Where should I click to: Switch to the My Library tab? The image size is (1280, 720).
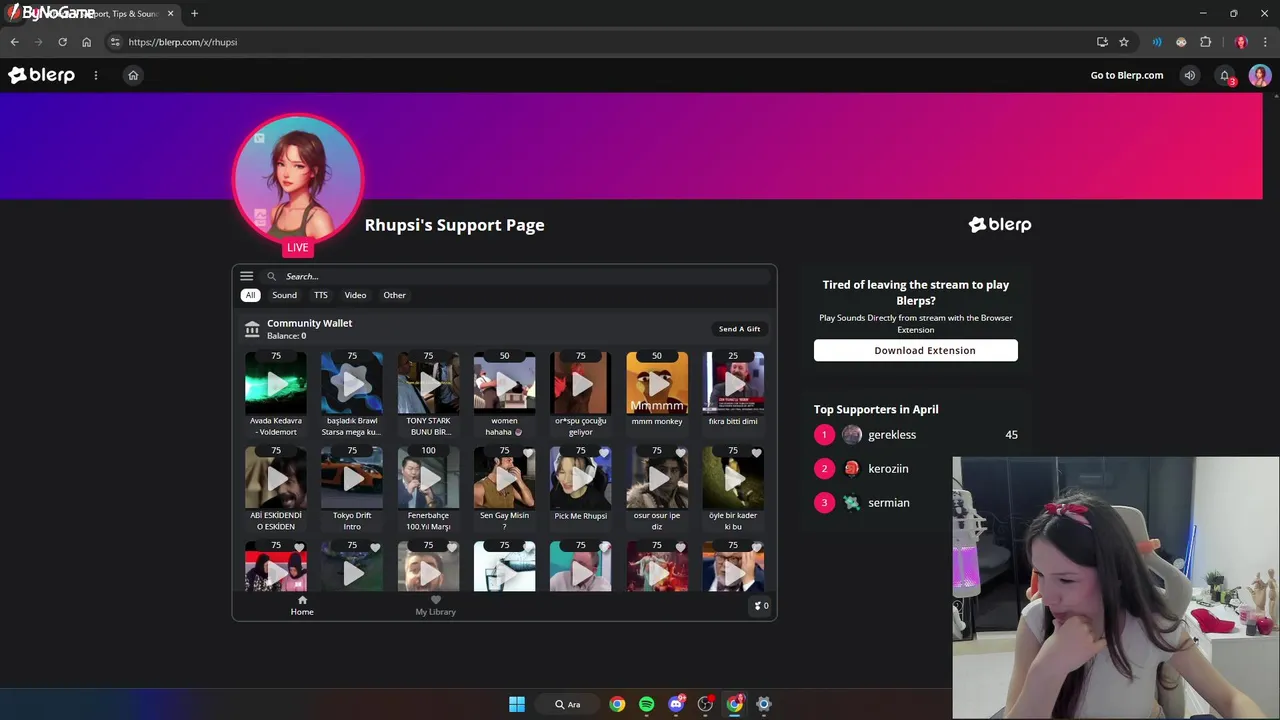(x=435, y=606)
